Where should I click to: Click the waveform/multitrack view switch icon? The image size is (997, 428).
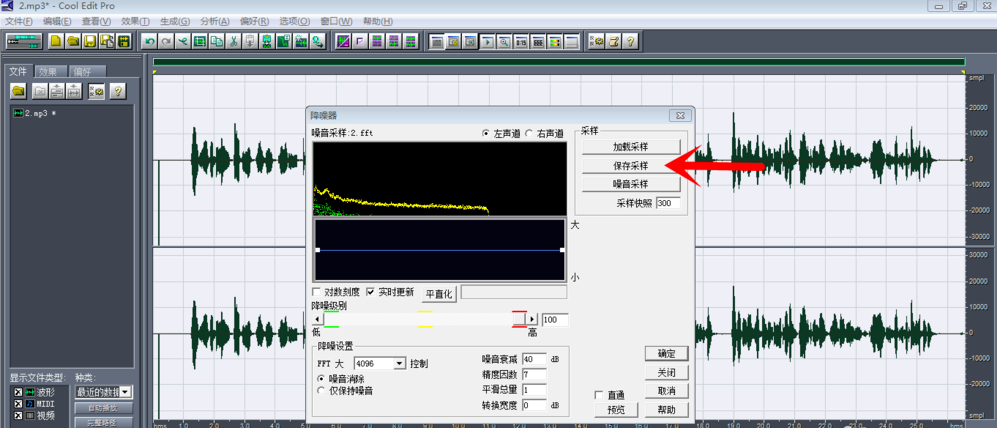(24, 42)
